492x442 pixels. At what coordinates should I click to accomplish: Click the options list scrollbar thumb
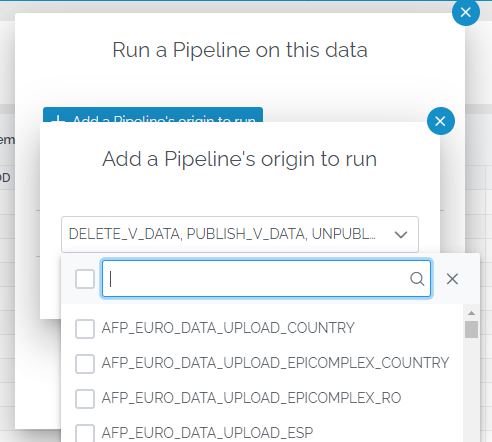point(471,329)
